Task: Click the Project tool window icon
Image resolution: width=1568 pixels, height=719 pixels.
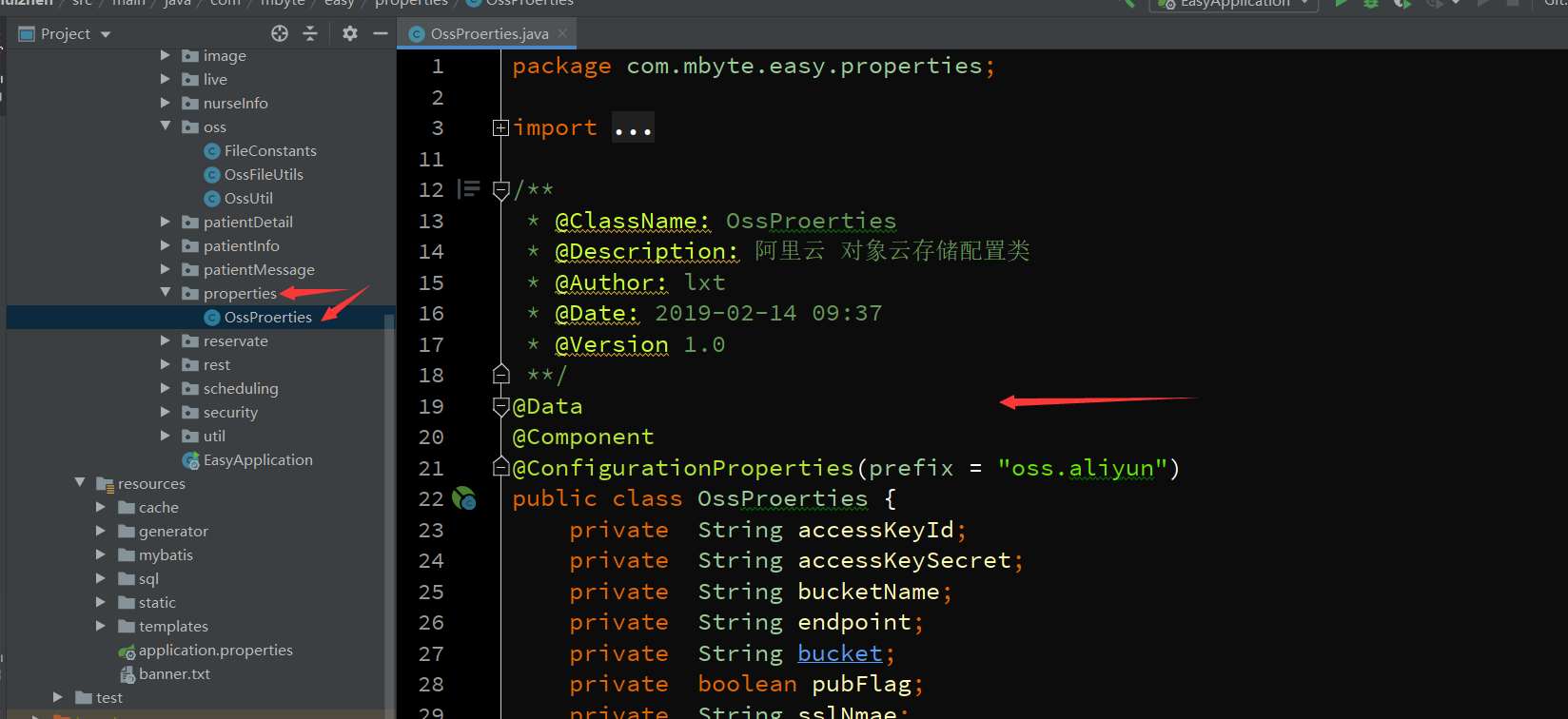Action: [27, 34]
